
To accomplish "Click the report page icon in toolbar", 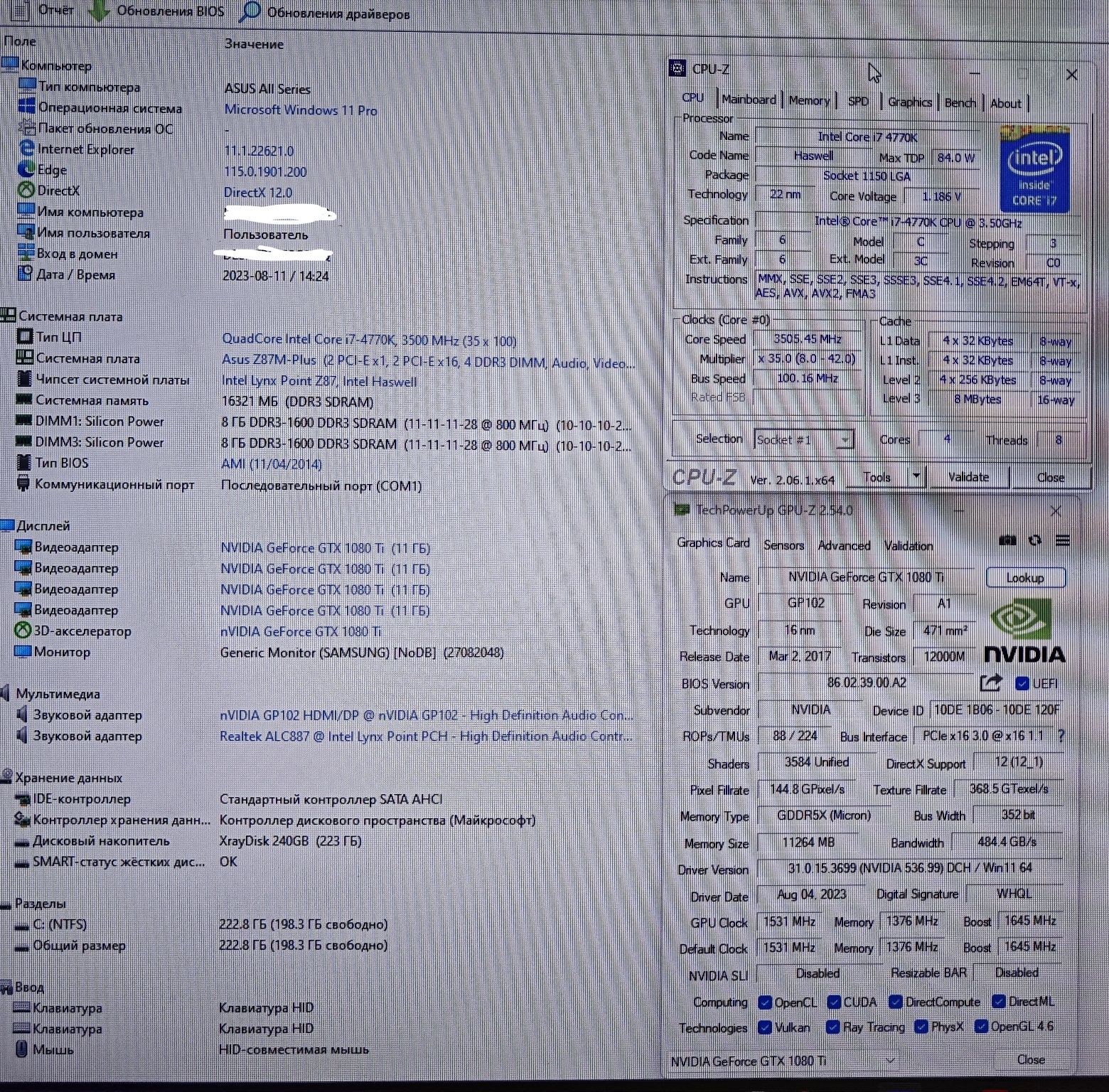I will 21,10.
